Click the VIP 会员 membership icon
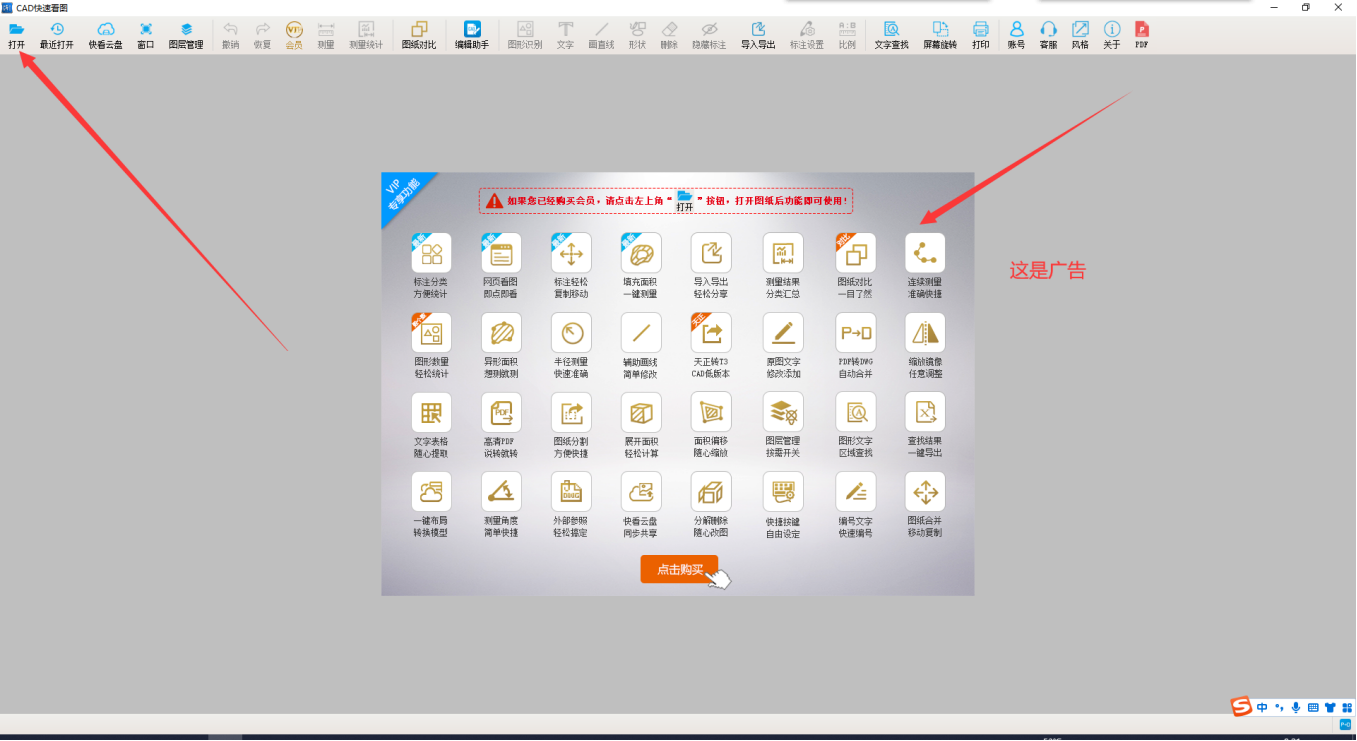 (294, 30)
